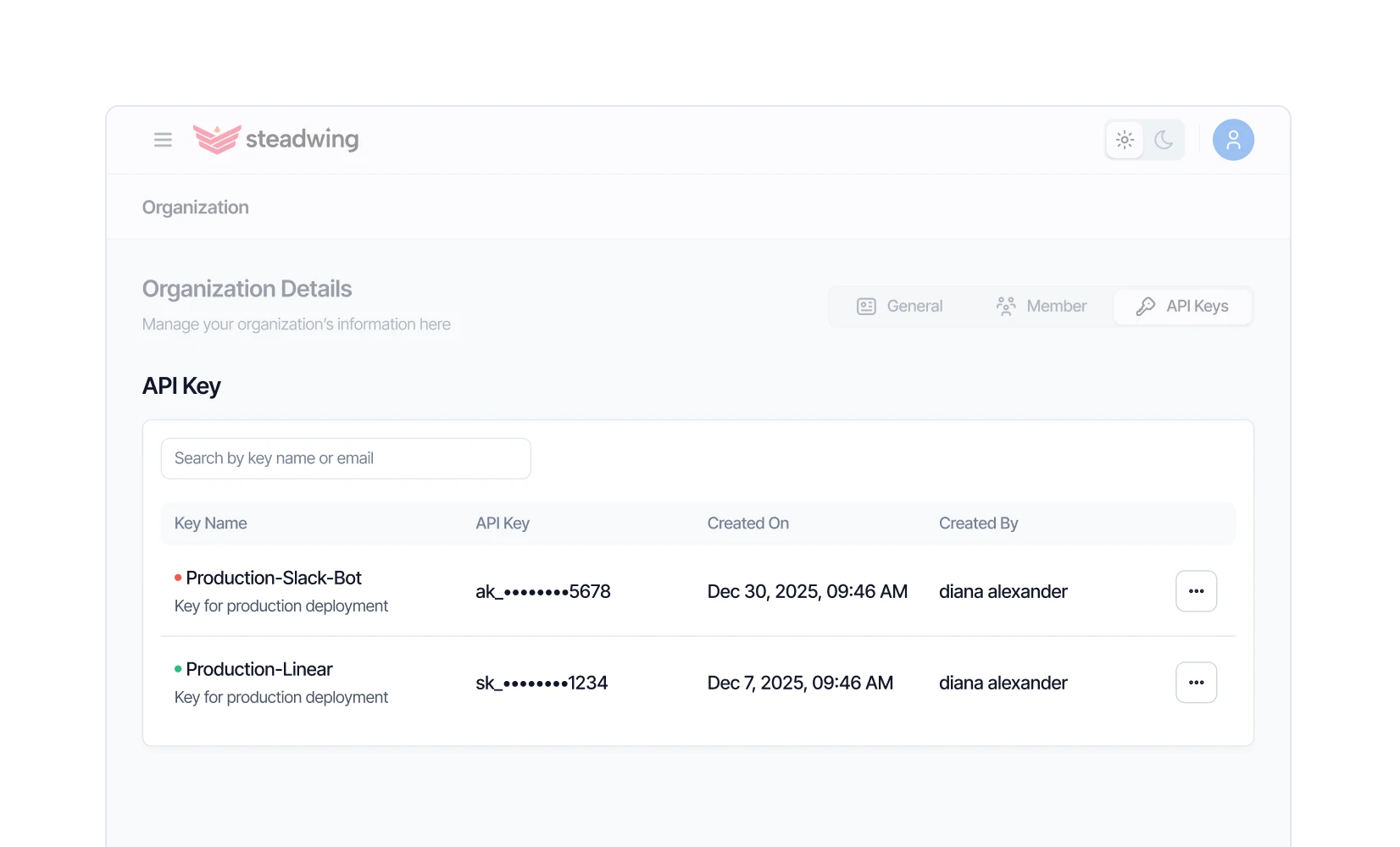The height and width of the screenshot is (847, 1400).
Task: Click the Created By column header
Action: (978, 523)
